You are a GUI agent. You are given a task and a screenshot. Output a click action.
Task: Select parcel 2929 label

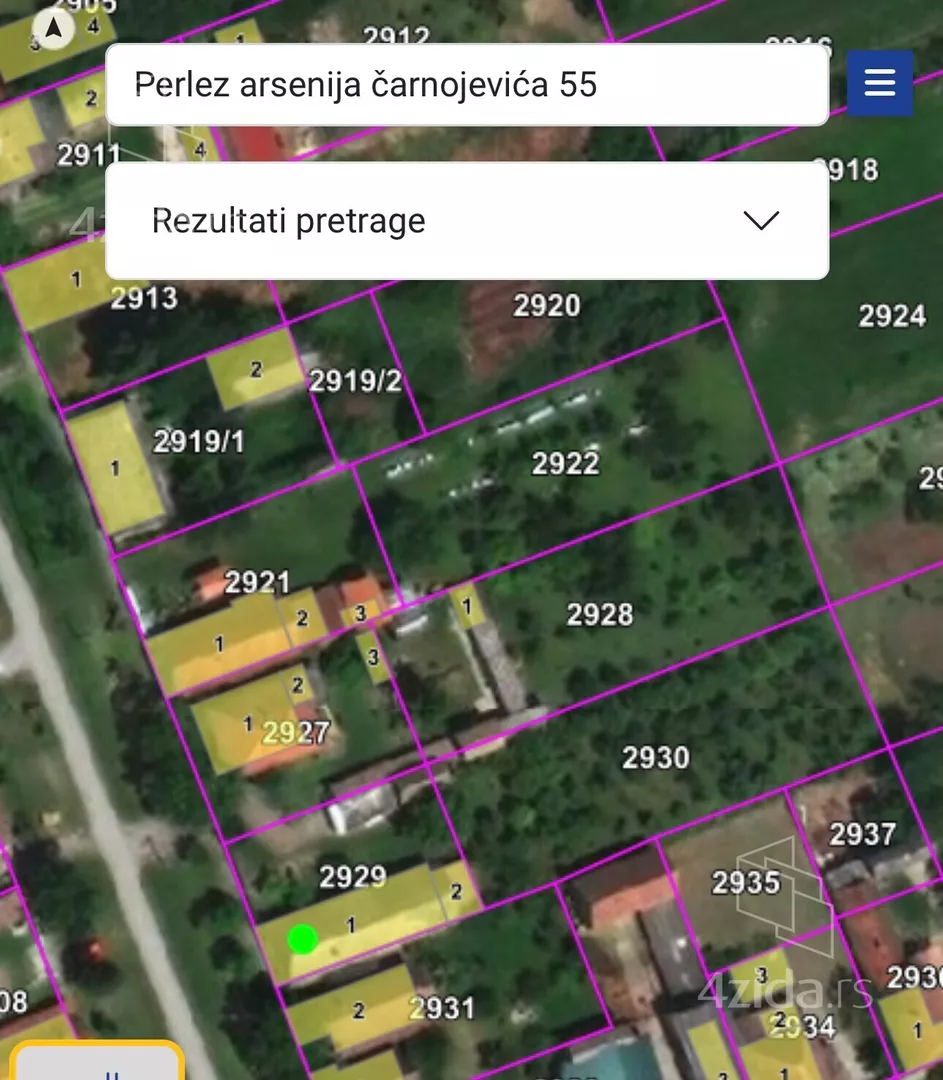coord(353,877)
